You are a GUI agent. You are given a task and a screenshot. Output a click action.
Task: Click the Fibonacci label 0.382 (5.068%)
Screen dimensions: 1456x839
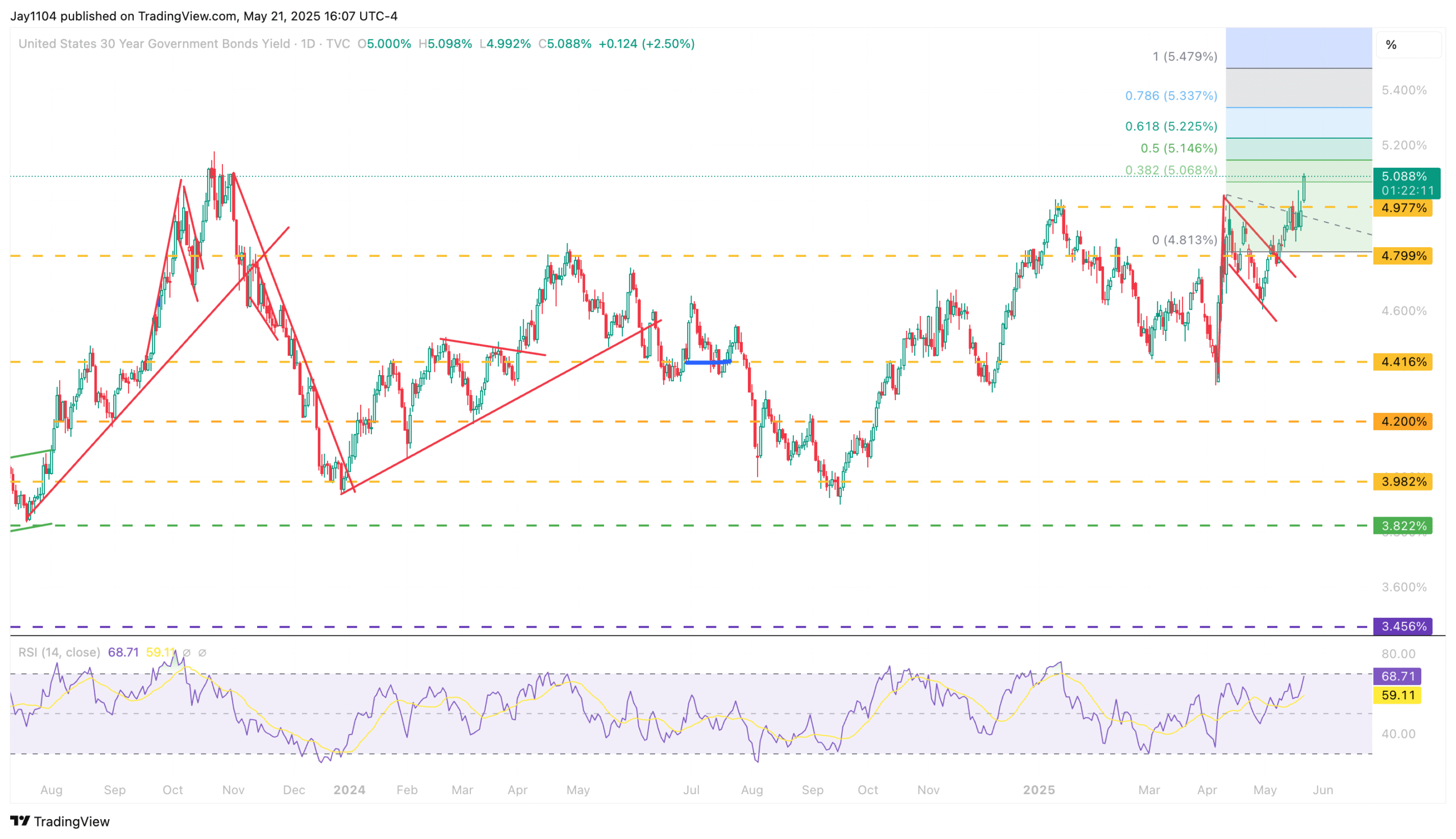click(1172, 170)
